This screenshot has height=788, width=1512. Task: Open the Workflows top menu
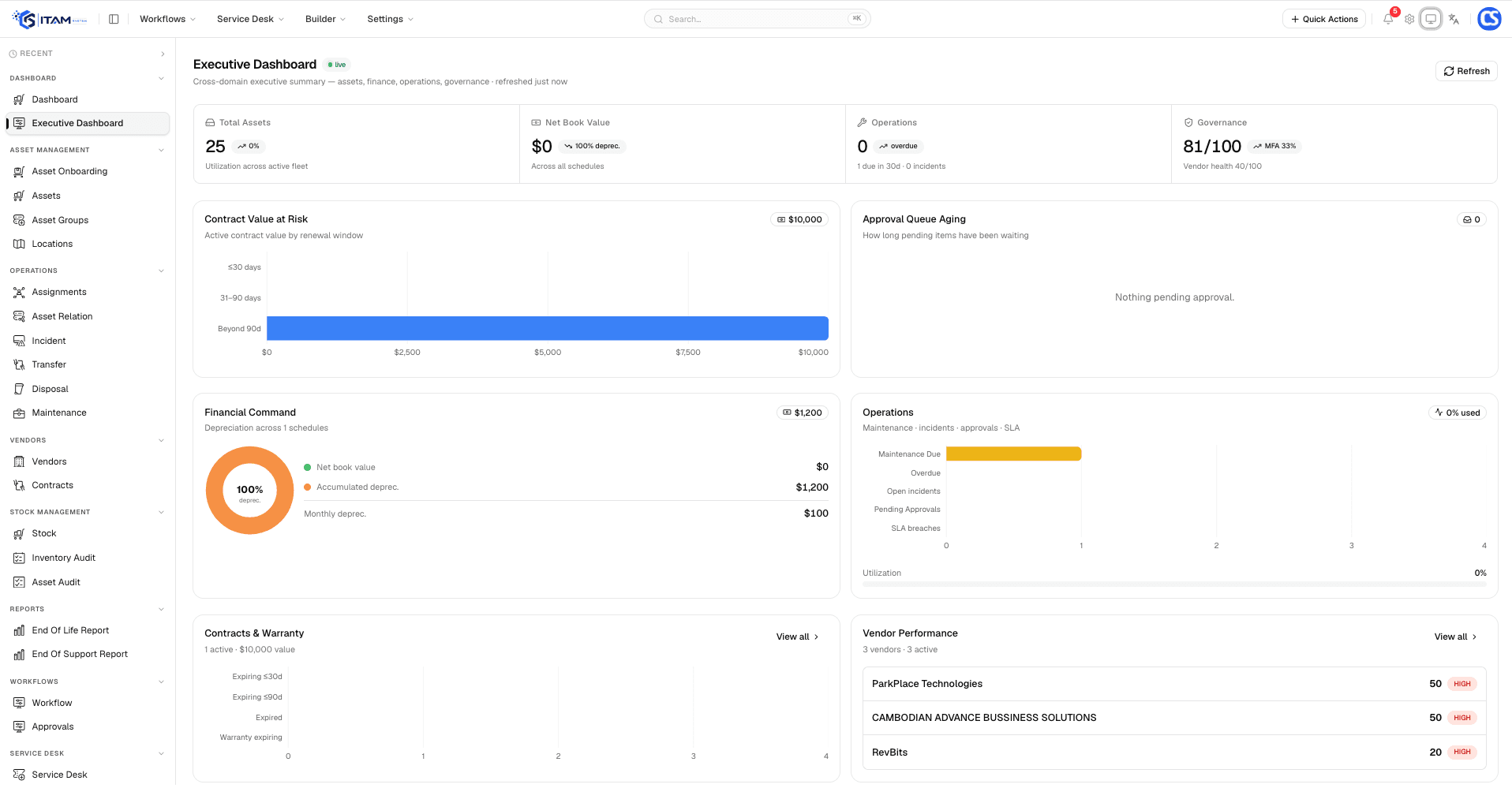(167, 19)
